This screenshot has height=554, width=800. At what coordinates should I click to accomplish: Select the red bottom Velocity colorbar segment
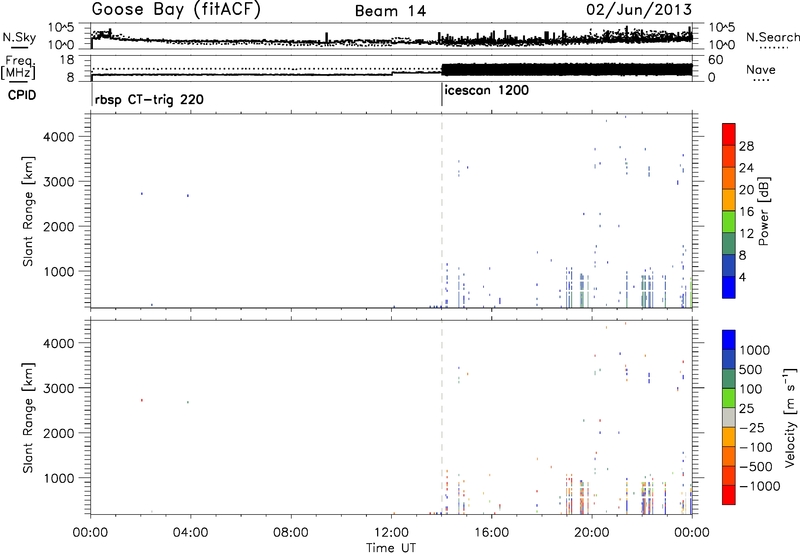point(729,495)
